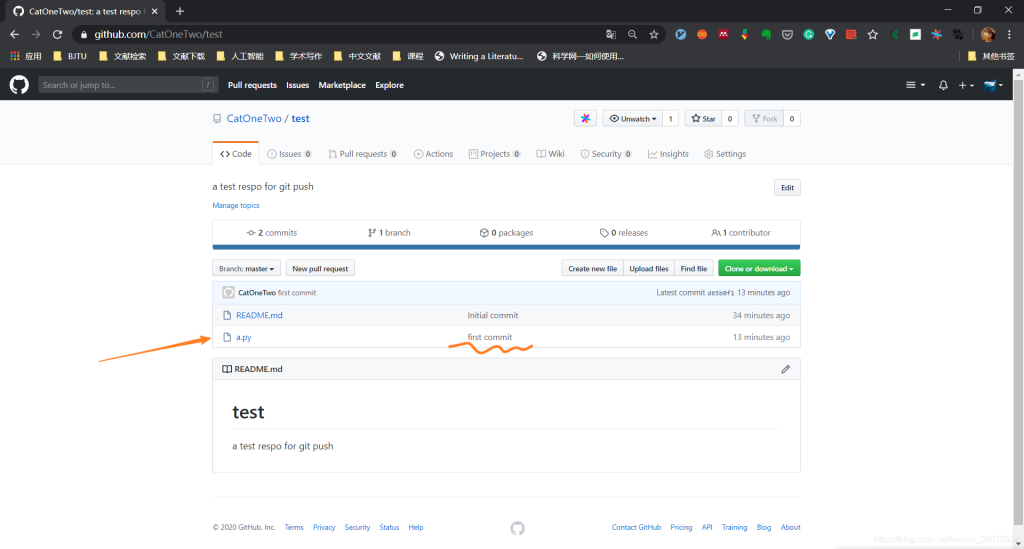Open the Wiki tab
Viewport: 1024px width, 549px height.
551,154
